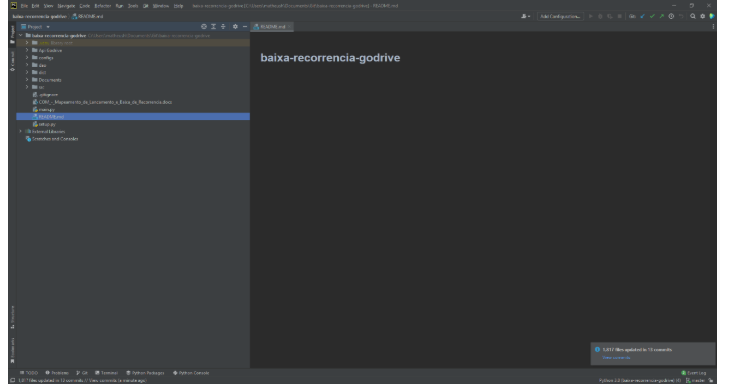Toggle the Structure side tool tab

click(13, 317)
